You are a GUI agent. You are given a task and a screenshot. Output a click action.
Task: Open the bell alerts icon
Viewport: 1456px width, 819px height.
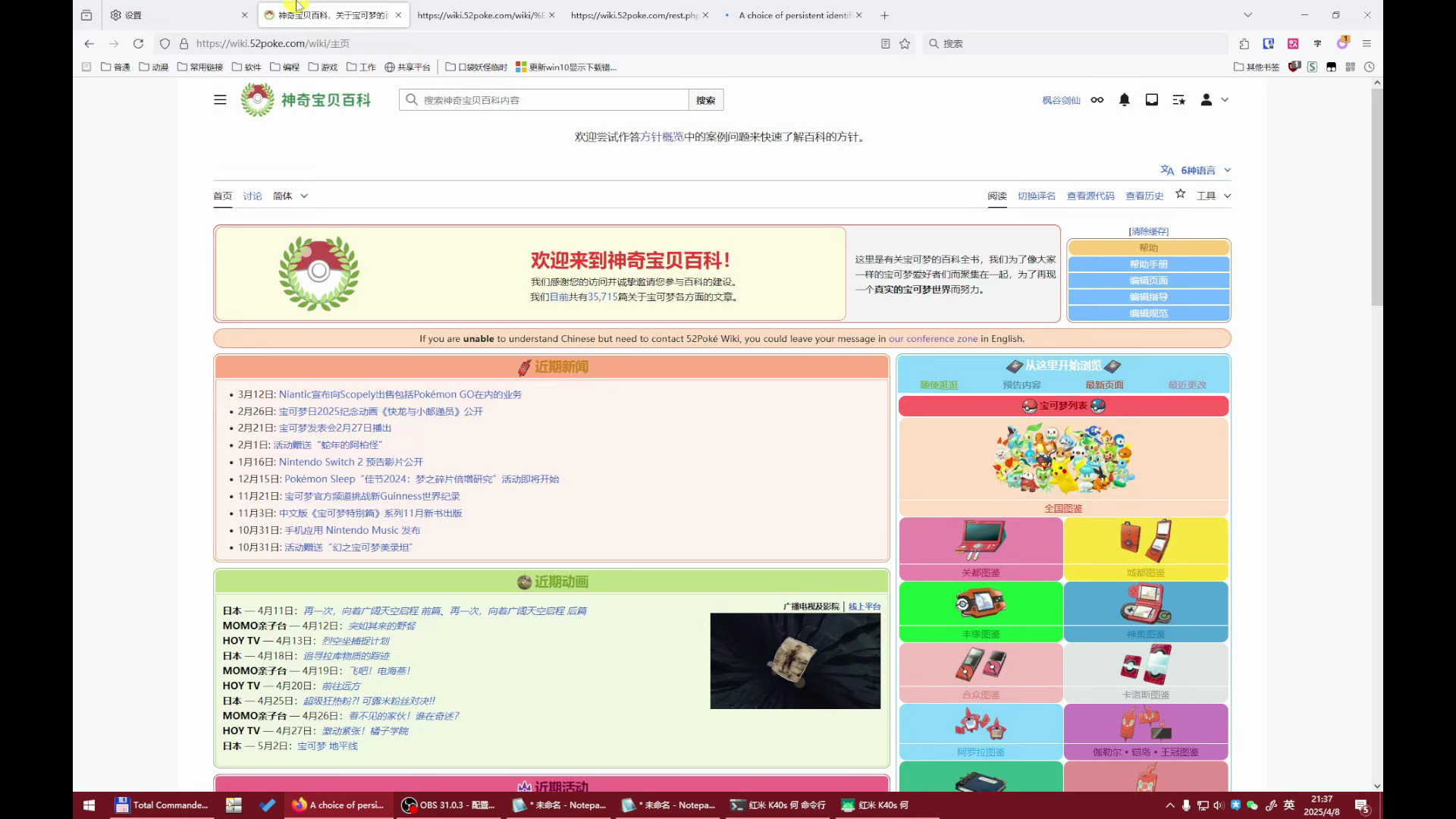click(x=1125, y=100)
